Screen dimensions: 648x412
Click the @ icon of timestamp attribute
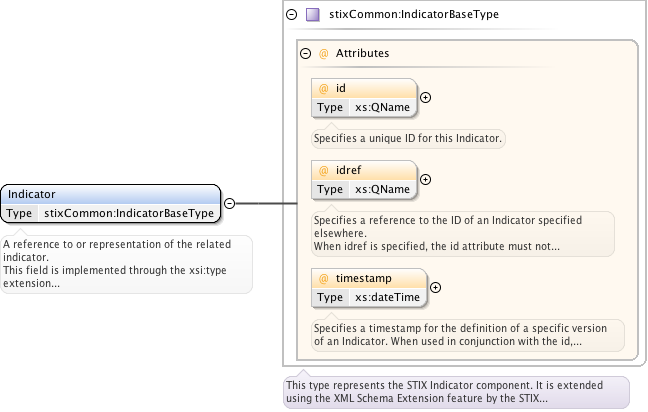tap(323, 279)
